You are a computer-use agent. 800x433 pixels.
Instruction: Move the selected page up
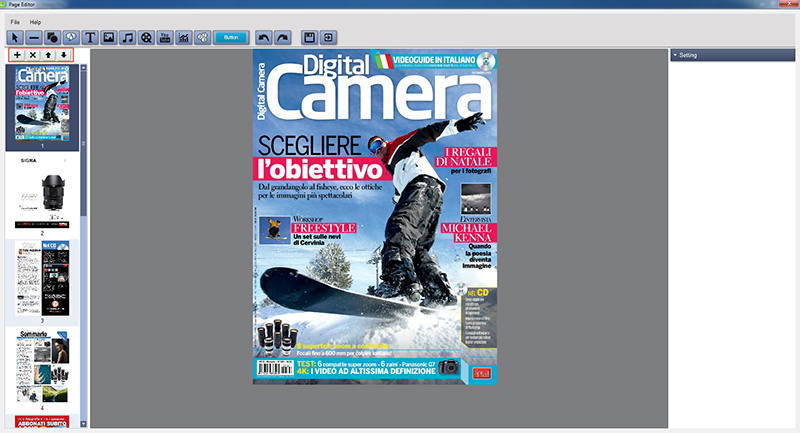coord(48,55)
